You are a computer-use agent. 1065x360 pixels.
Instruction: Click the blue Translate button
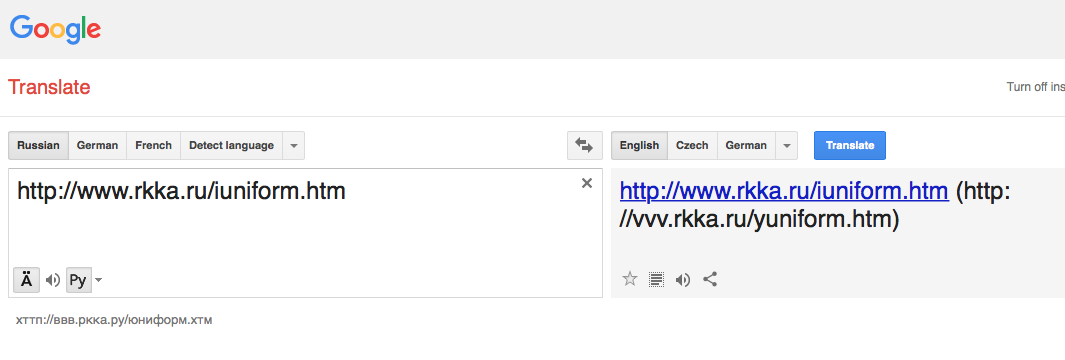pos(850,145)
